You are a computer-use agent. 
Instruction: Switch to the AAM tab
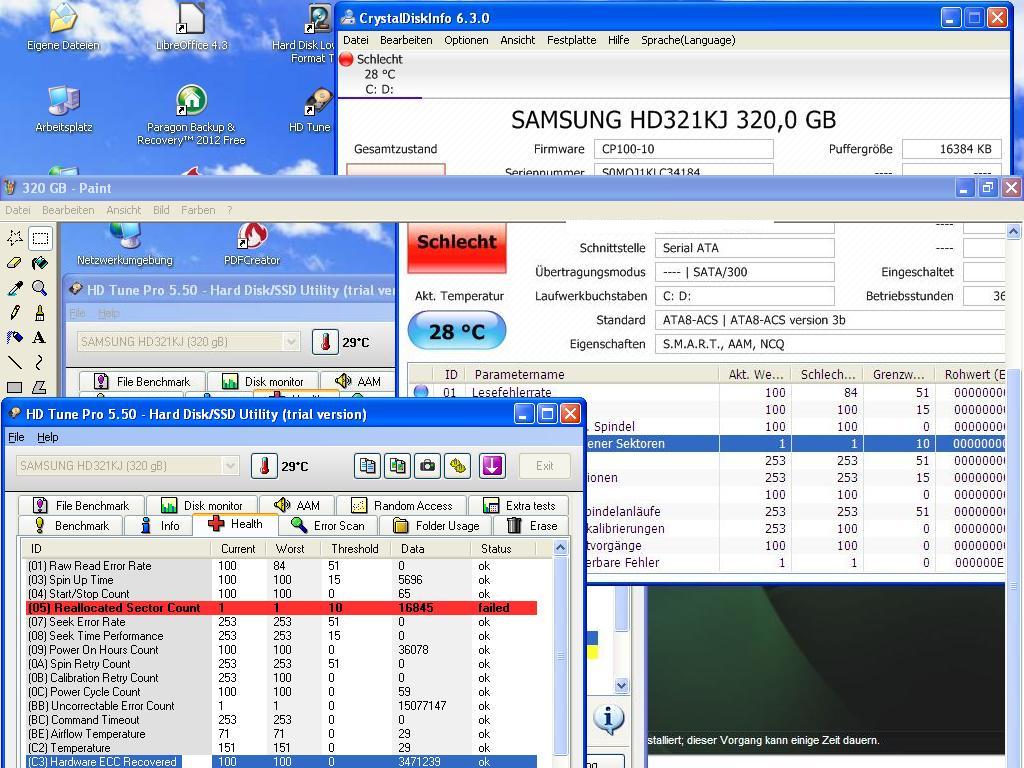298,505
